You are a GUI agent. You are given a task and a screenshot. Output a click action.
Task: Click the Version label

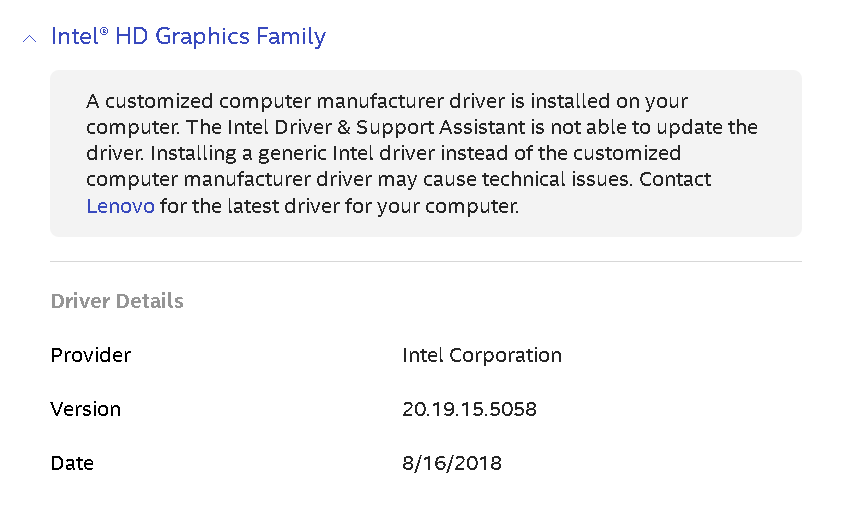pos(86,409)
